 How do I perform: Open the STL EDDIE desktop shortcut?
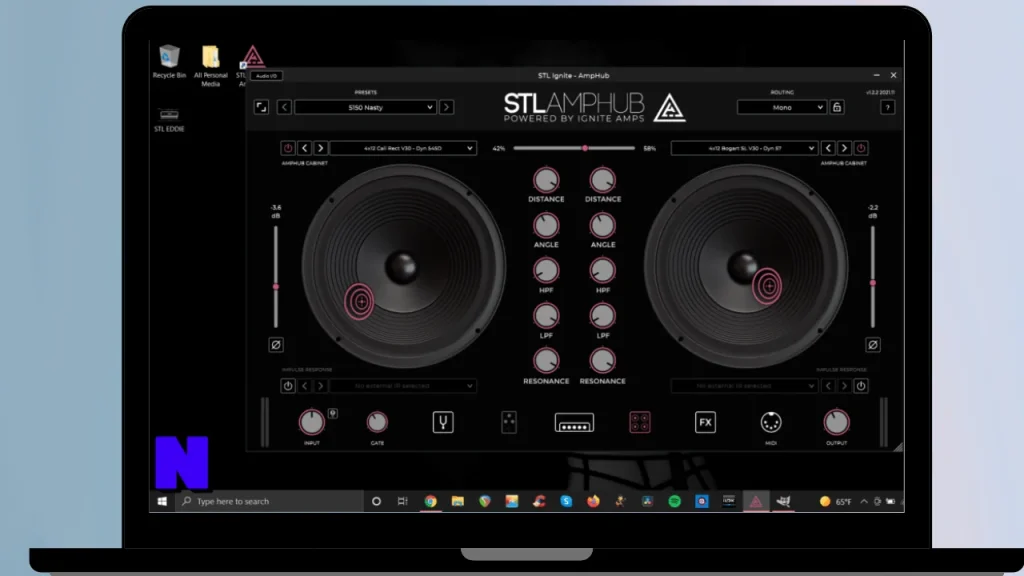tap(169, 120)
